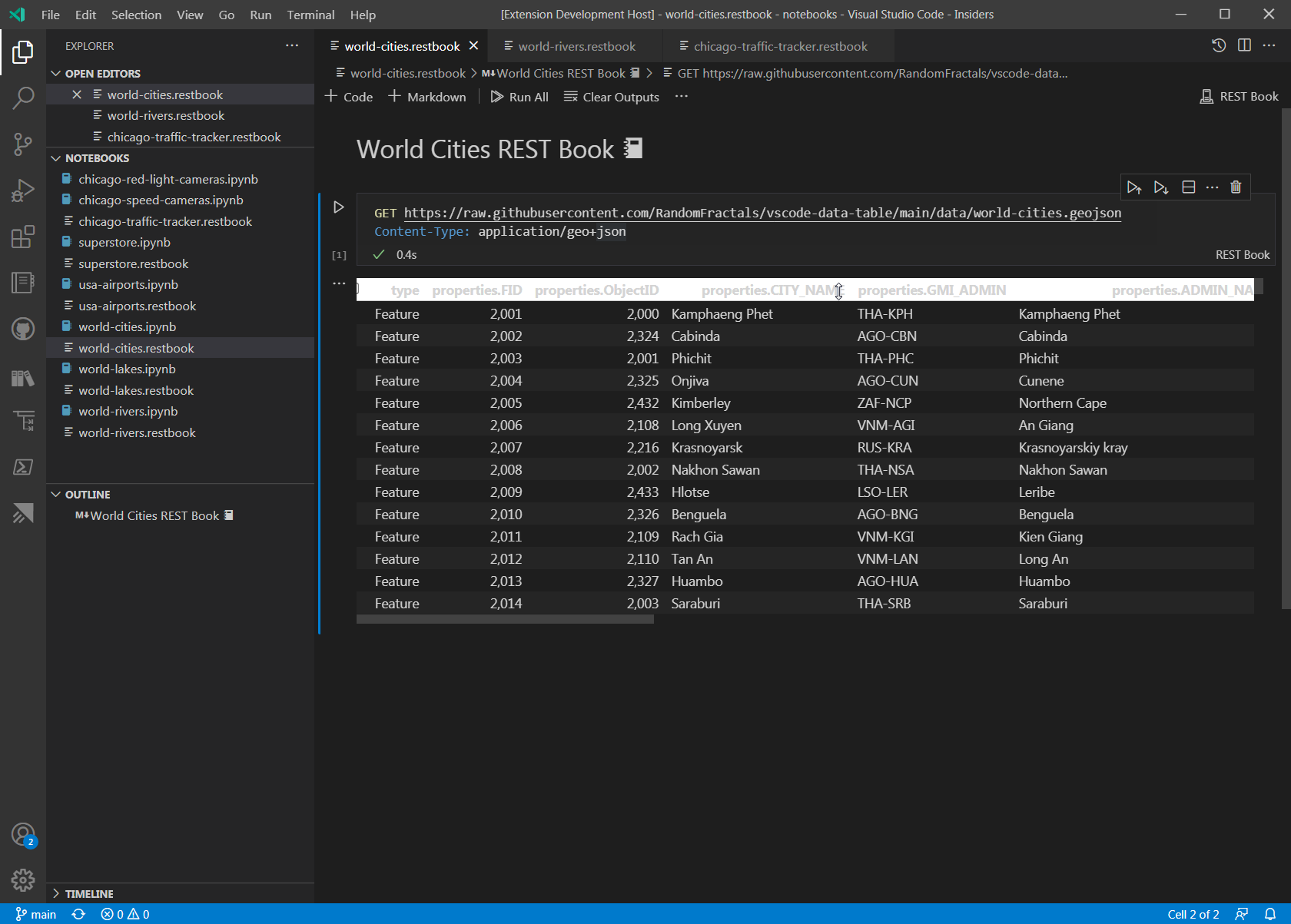Open cell output actions ellipsis
This screenshot has height=924, width=1291.
[x=339, y=283]
